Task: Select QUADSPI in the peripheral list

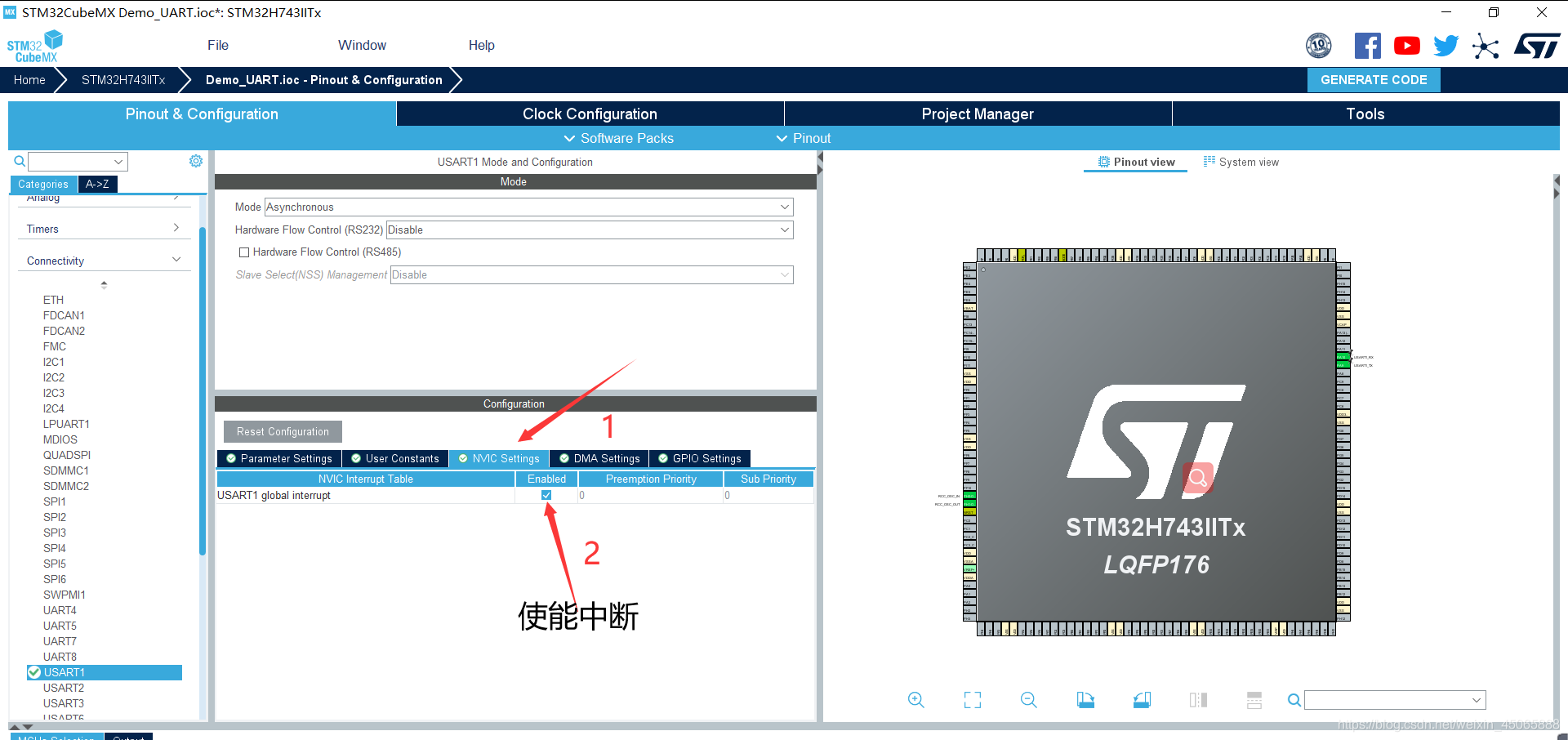Action: pyautogui.click(x=67, y=455)
